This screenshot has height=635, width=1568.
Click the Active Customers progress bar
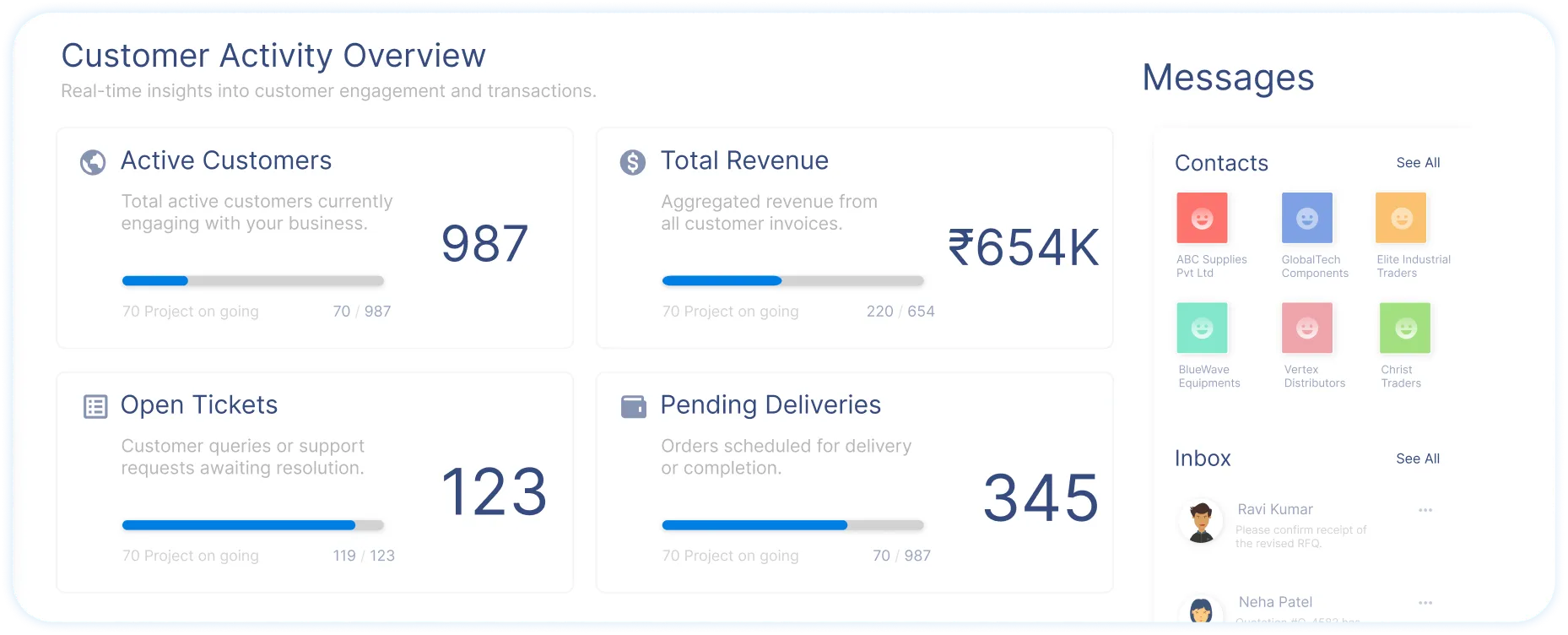tap(252, 281)
